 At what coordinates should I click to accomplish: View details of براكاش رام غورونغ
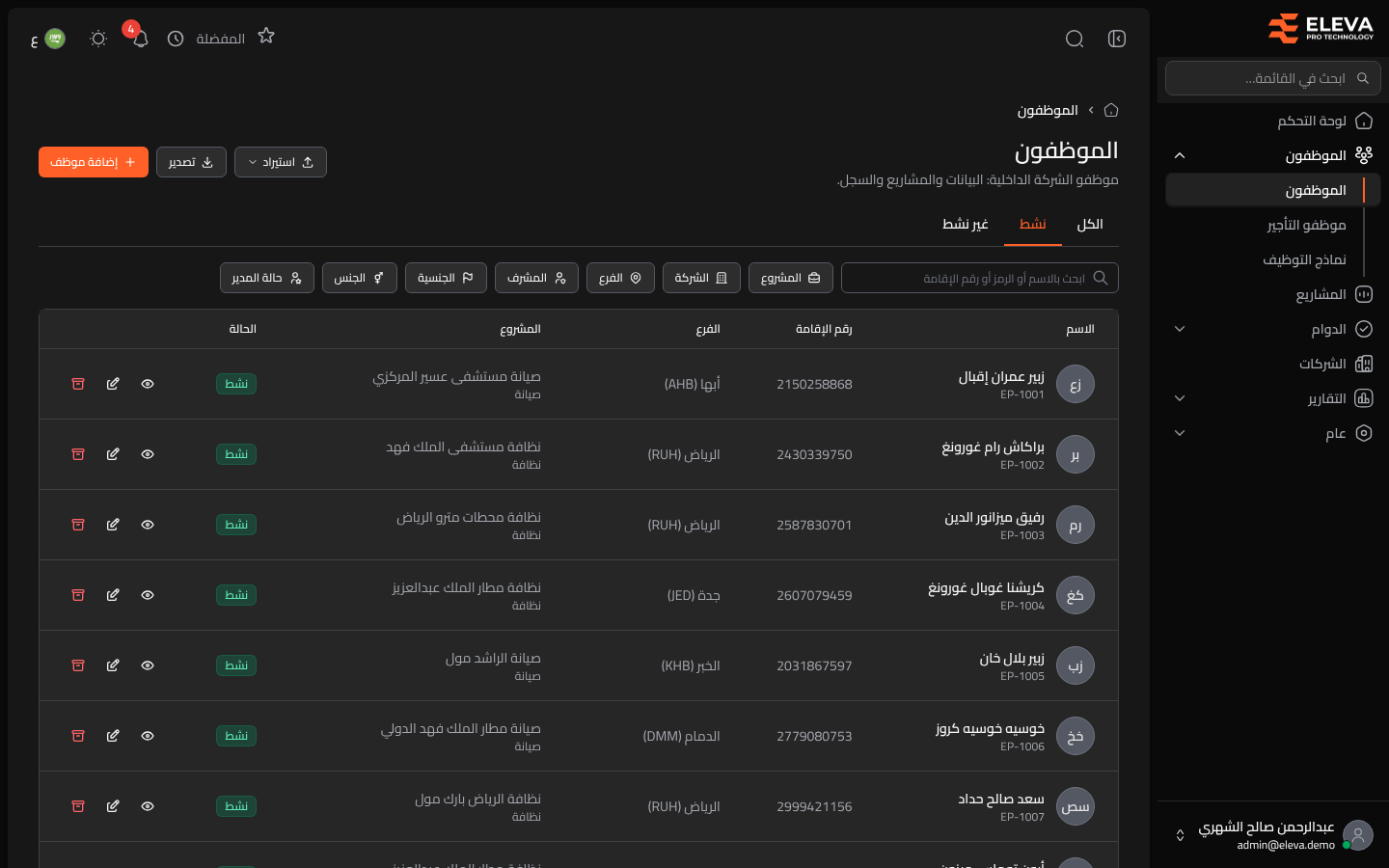[x=148, y=454]
